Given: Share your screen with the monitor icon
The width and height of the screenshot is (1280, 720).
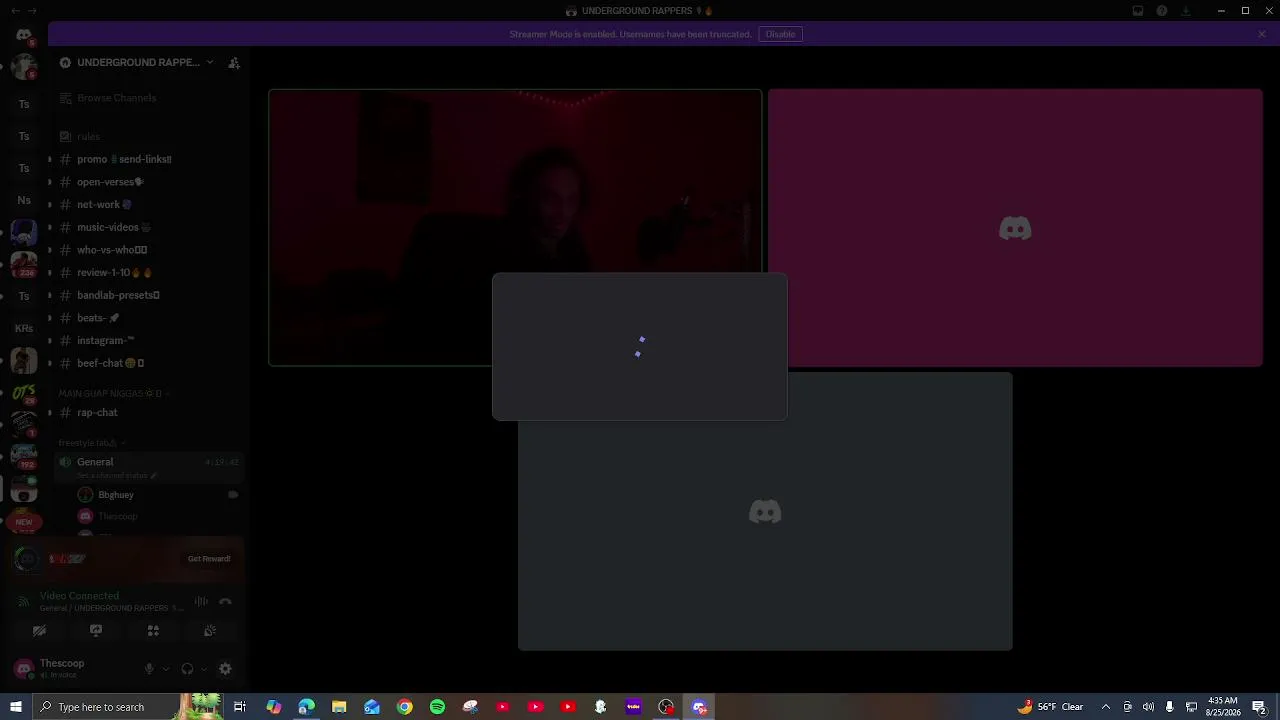Looking at the screenshot, I should (x=96, y=631).
